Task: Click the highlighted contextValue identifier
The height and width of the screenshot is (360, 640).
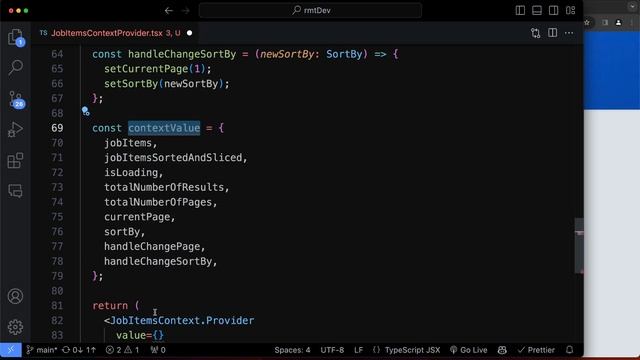Action: (164, 128)
